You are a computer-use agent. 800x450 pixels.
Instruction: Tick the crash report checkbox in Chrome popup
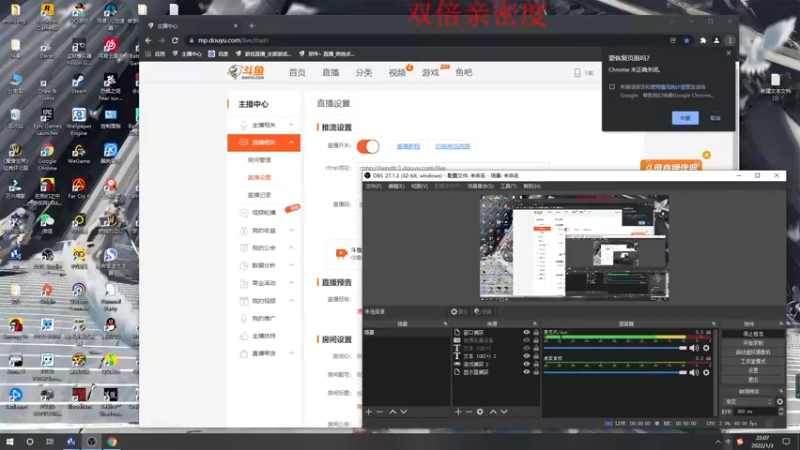612,87
